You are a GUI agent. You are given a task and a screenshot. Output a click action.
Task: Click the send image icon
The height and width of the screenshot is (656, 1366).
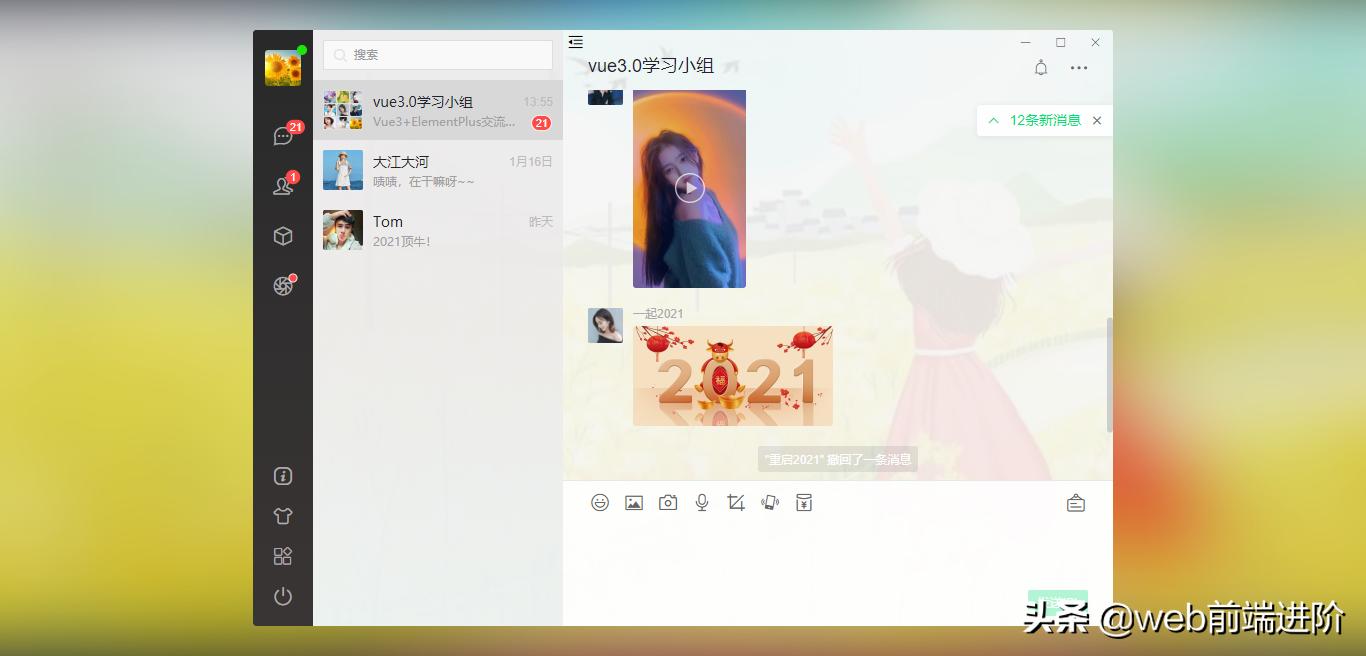click(634, 502)
